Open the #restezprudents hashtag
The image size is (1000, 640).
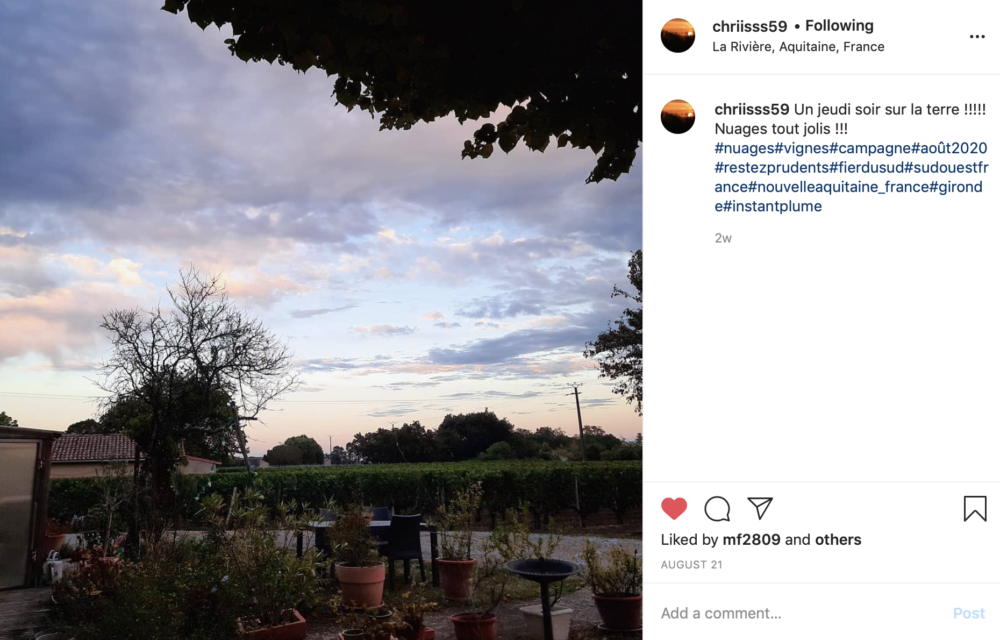tap(772, 168)
